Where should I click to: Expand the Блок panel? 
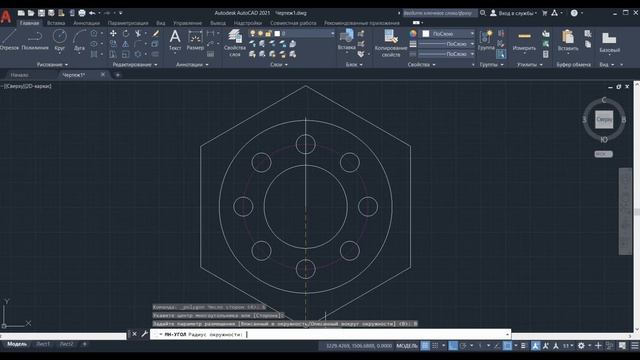coord(354,64)
